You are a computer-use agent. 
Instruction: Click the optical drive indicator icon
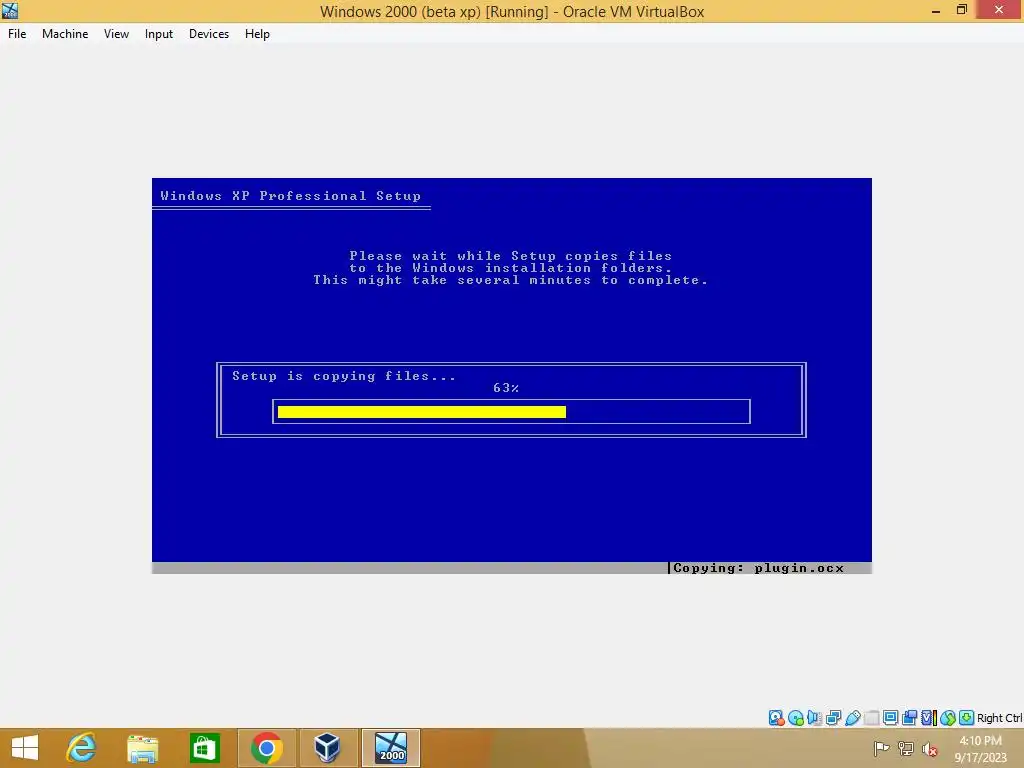pos(795,718)
